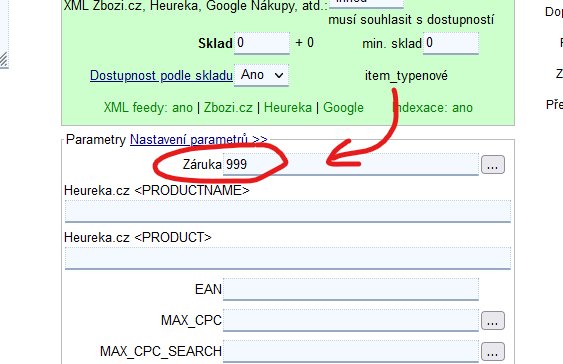Click the EAN input field
Viewport: 563px width, 364px height.
[350, 289]
